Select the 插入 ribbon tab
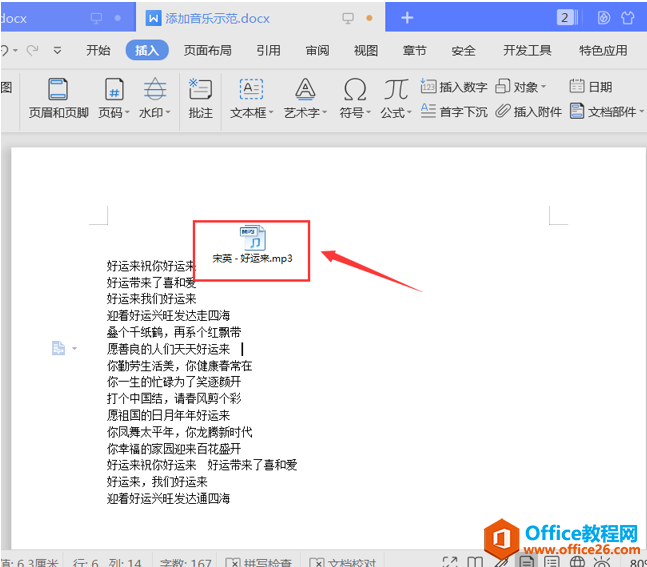Image resolution: width=647 pixels, height=567 pixels. [x=147, y=50]
